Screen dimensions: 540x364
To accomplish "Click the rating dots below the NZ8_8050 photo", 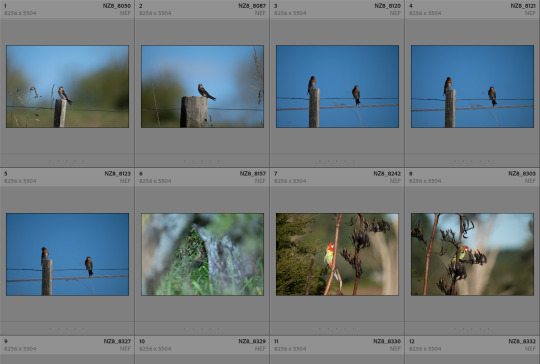I will coord(67,161).
